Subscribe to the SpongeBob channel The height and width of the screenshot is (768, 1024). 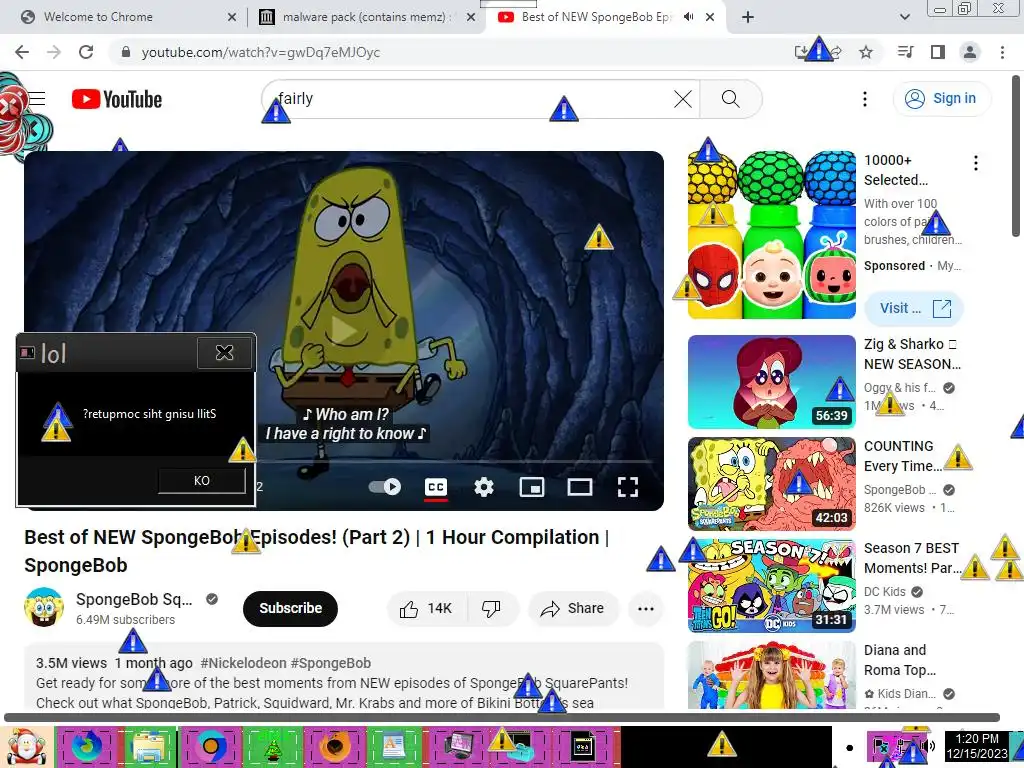[291, 609]
